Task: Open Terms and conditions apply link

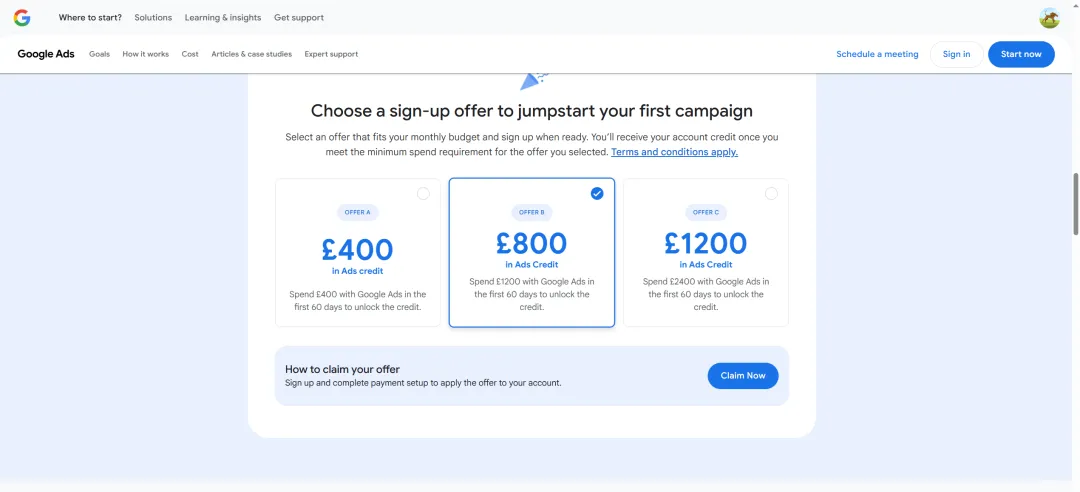Action: click(674, 152)
